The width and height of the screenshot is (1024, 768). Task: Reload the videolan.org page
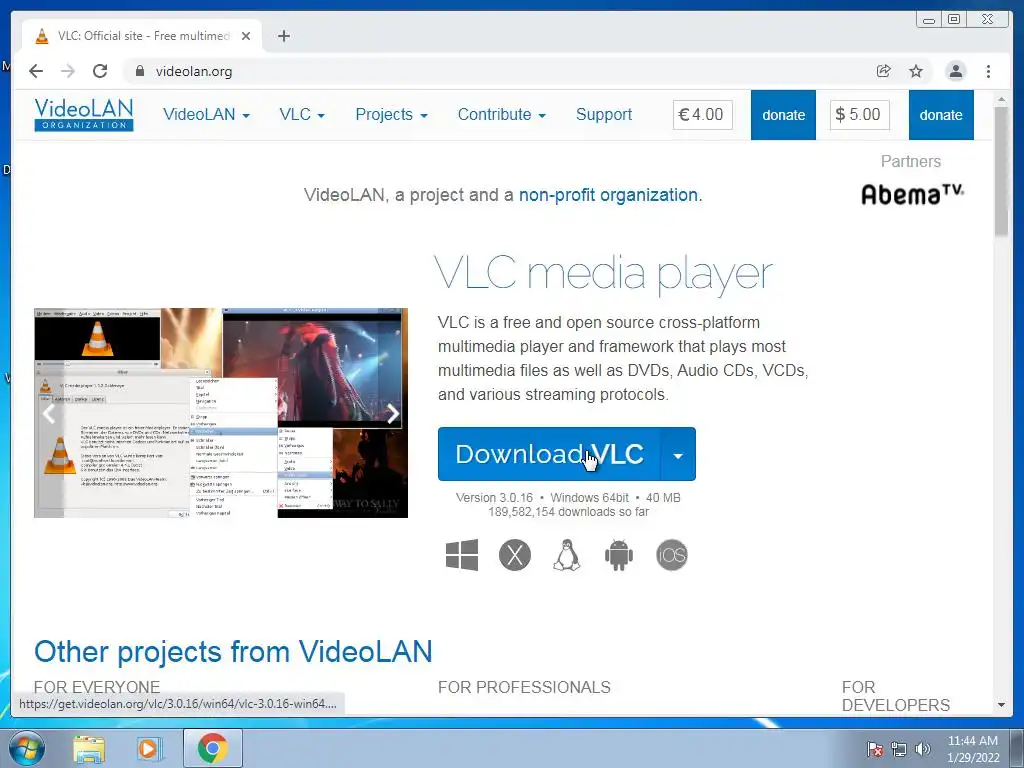100,71
